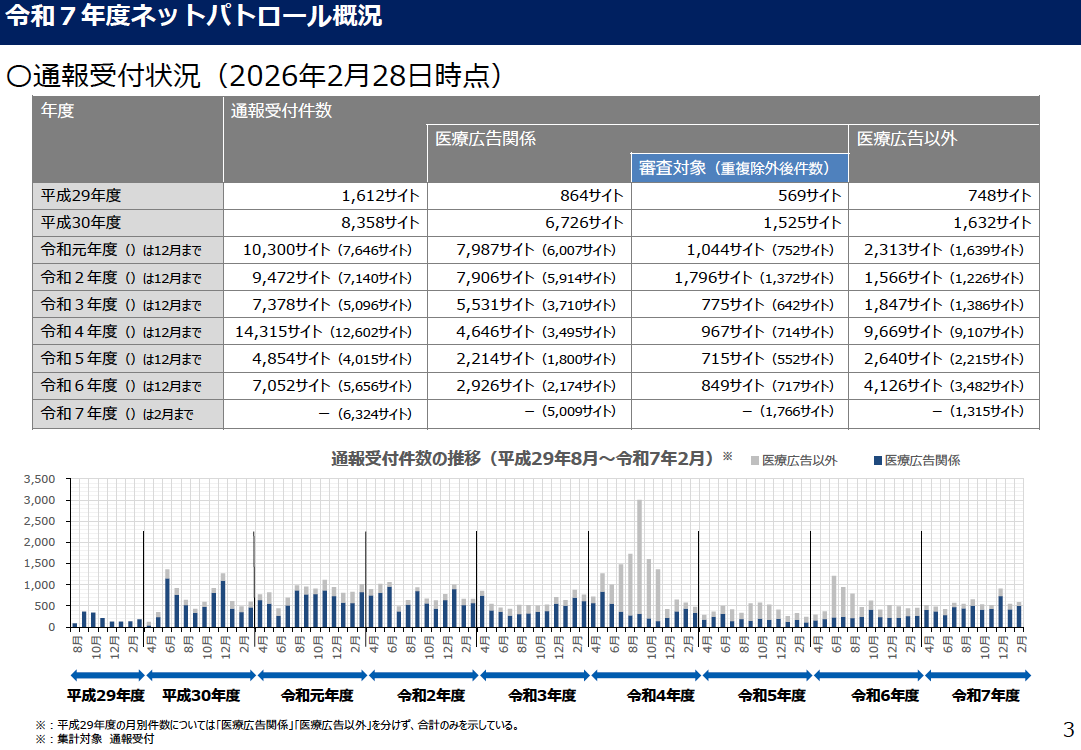Select the cell 715サイト (552サイト)
The image size is (1081, 750).
pos(740,358)
